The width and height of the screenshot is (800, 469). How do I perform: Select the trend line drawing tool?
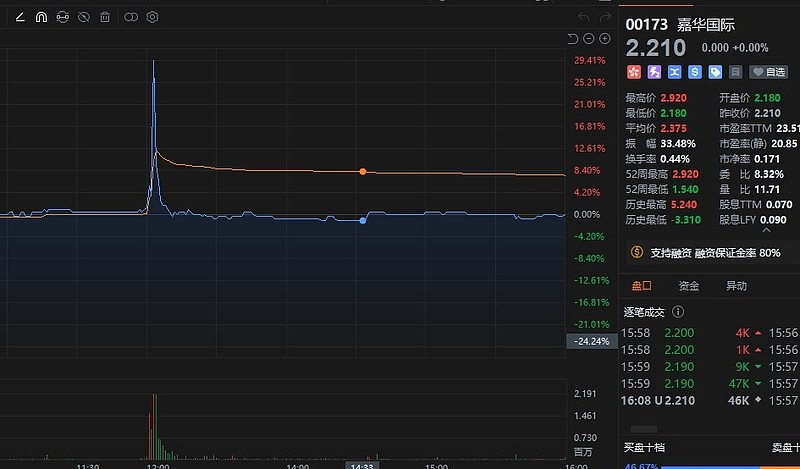coord(21,17)
